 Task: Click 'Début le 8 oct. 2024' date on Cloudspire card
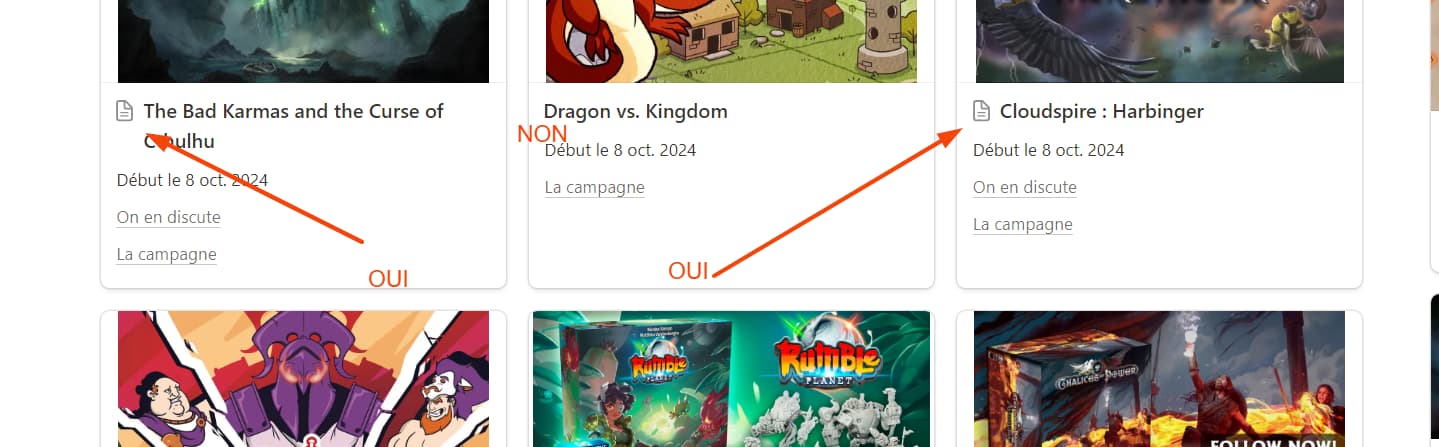[1048, 150]
